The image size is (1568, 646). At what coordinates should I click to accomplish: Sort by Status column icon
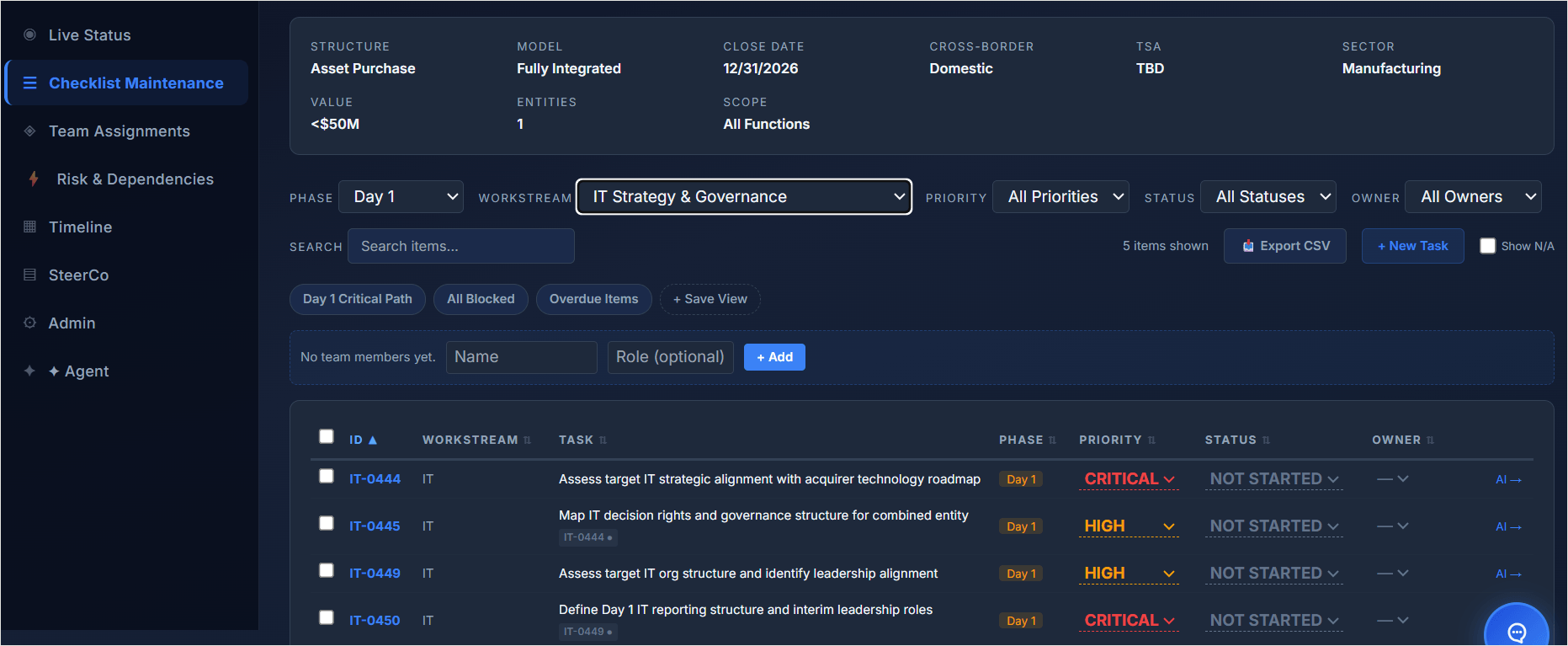point(1266,440)
